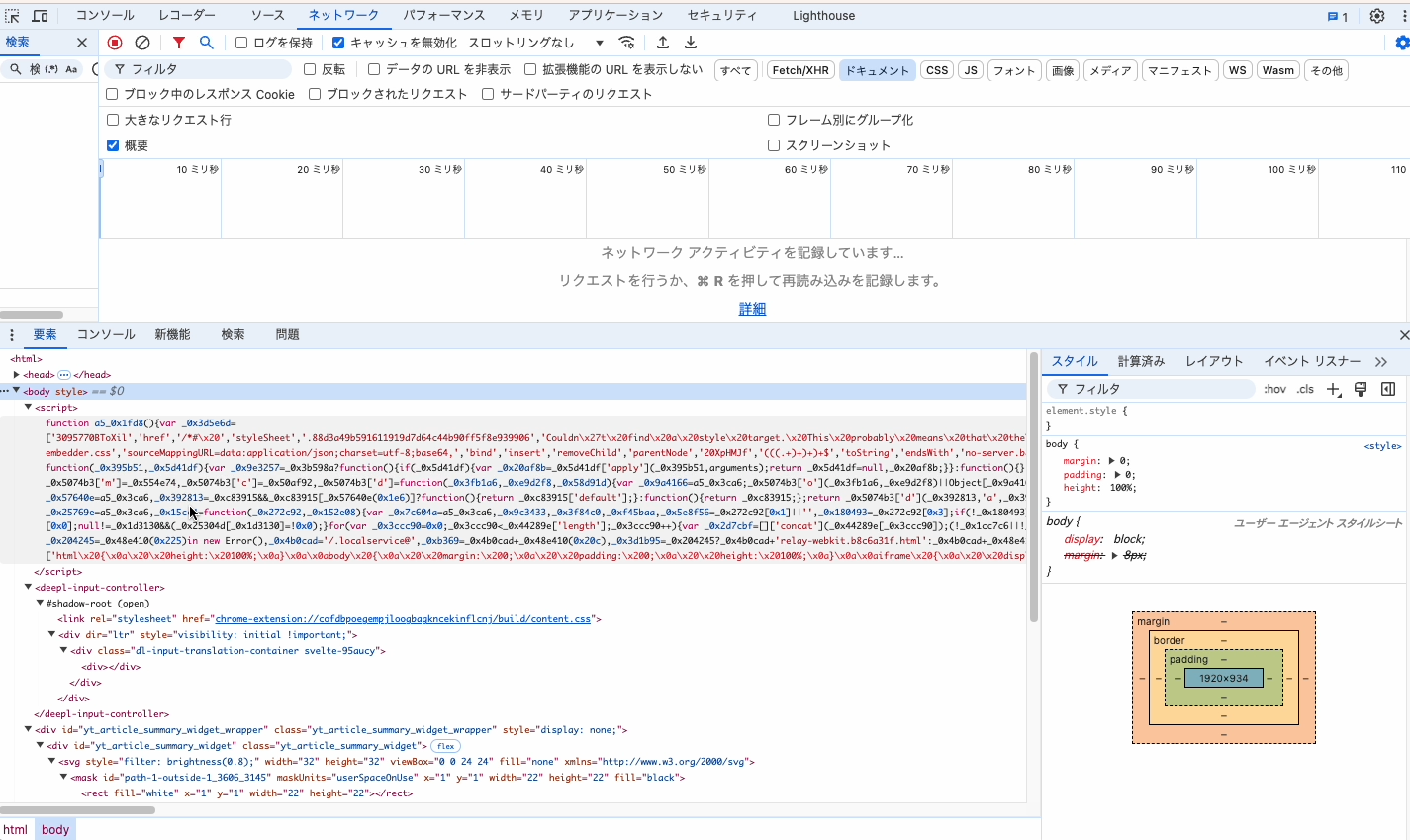Close the bottom drawer panel
Viewport: 1410px width, 840px height.
[1403, 335]
